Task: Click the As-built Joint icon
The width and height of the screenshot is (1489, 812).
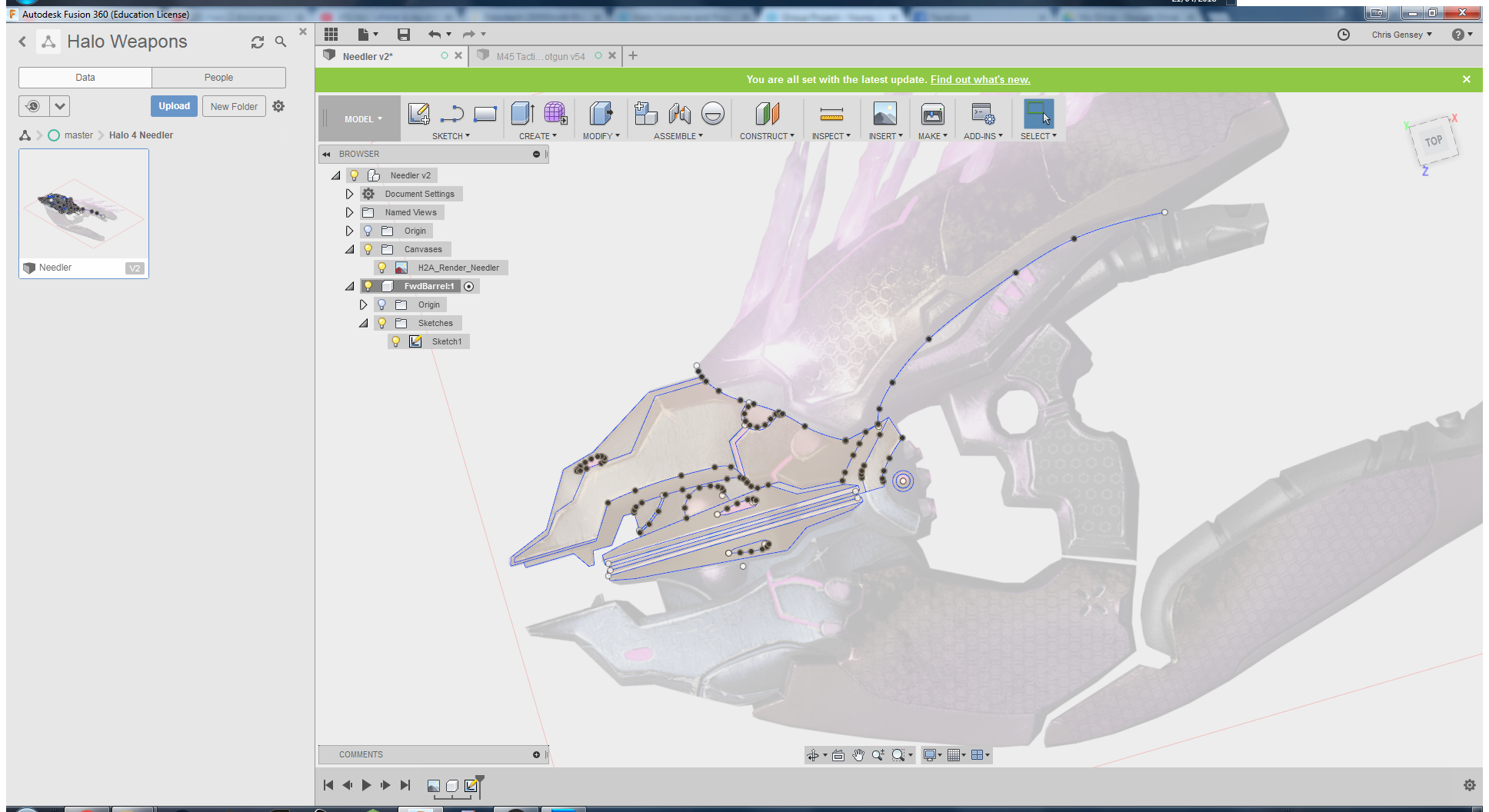Action: [x=713, y=114]
